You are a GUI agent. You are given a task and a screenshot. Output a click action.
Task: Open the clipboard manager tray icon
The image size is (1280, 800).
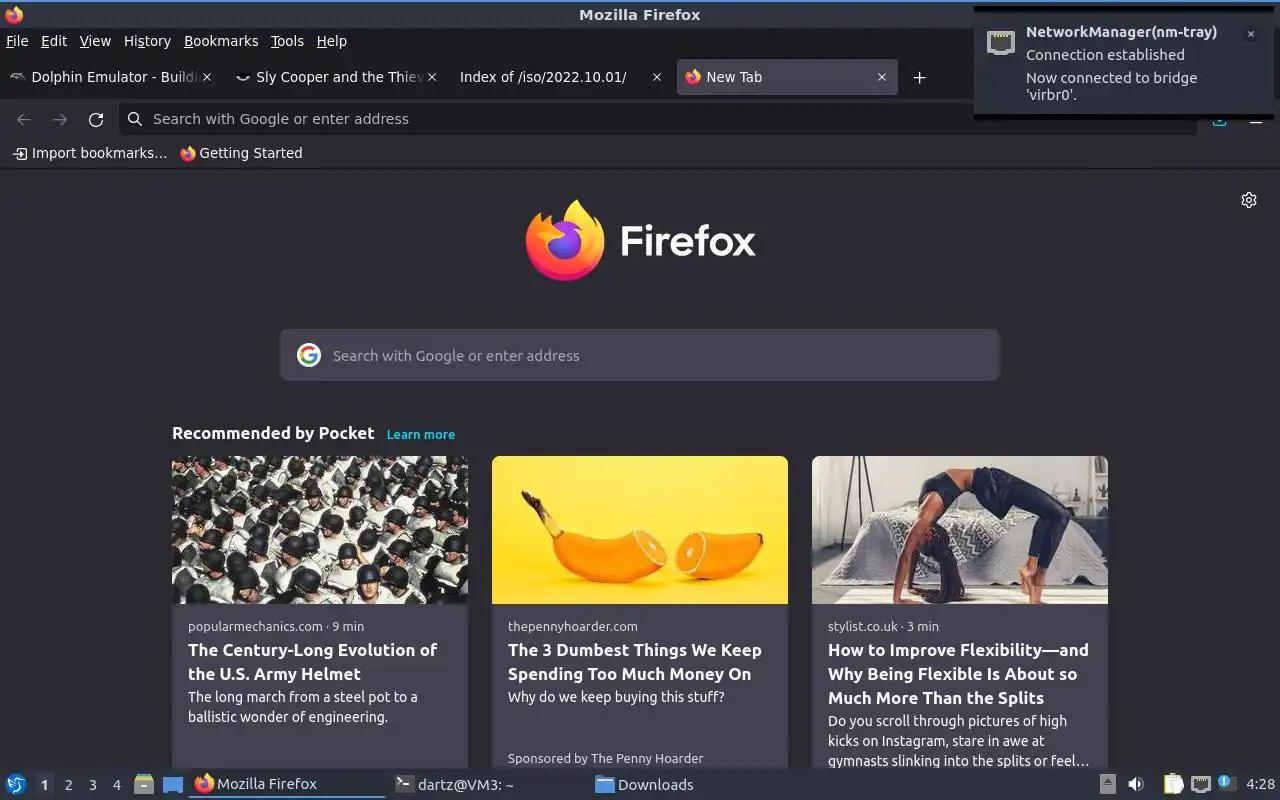click(x=1173, y=784)
